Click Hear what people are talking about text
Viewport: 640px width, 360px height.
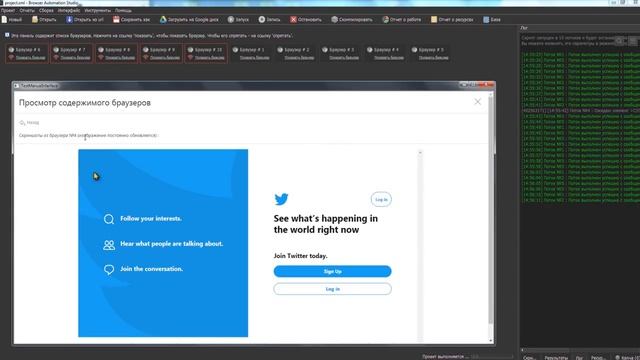[171, 244]
